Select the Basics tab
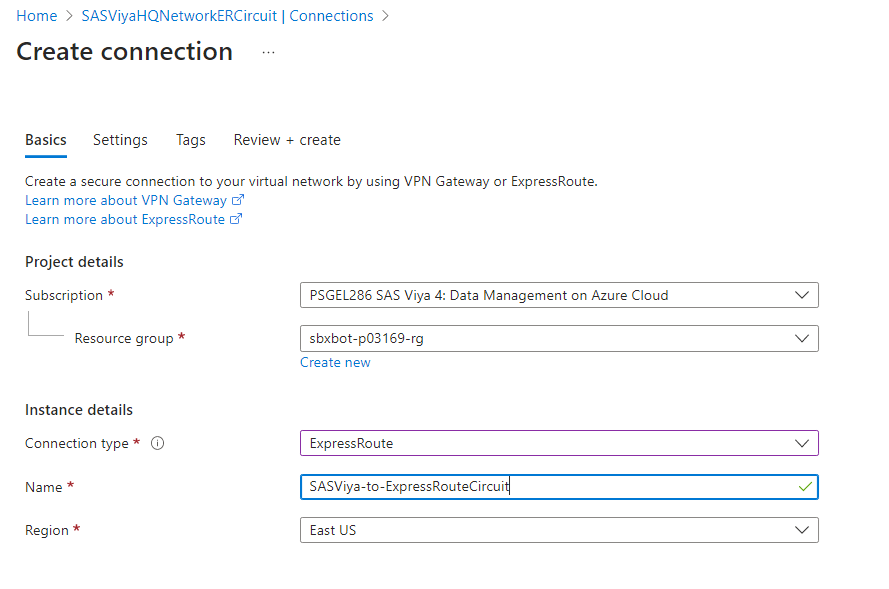 (46, 140)
